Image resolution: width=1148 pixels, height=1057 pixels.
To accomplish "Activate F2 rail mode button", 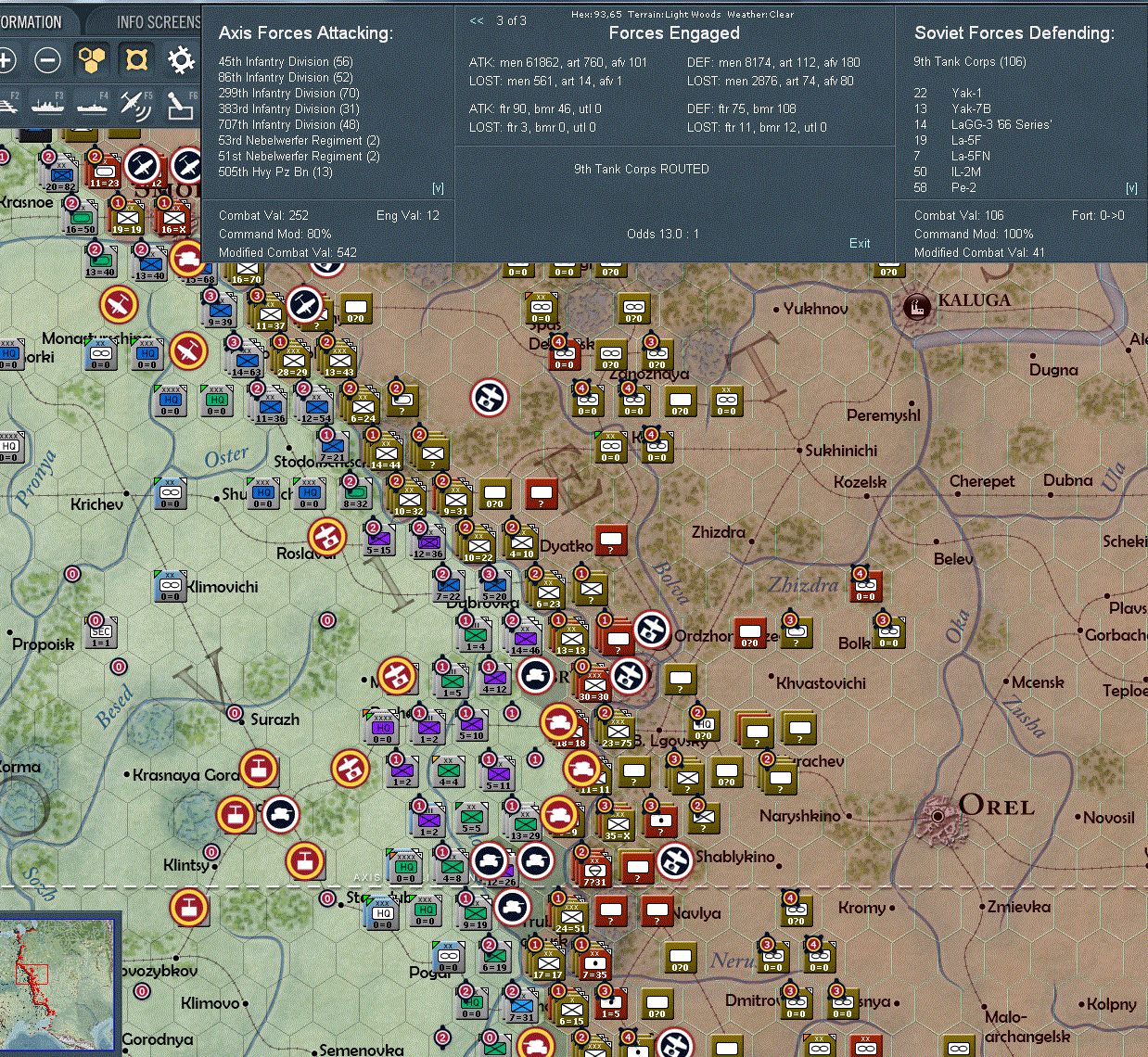I will tap(8, 105).
